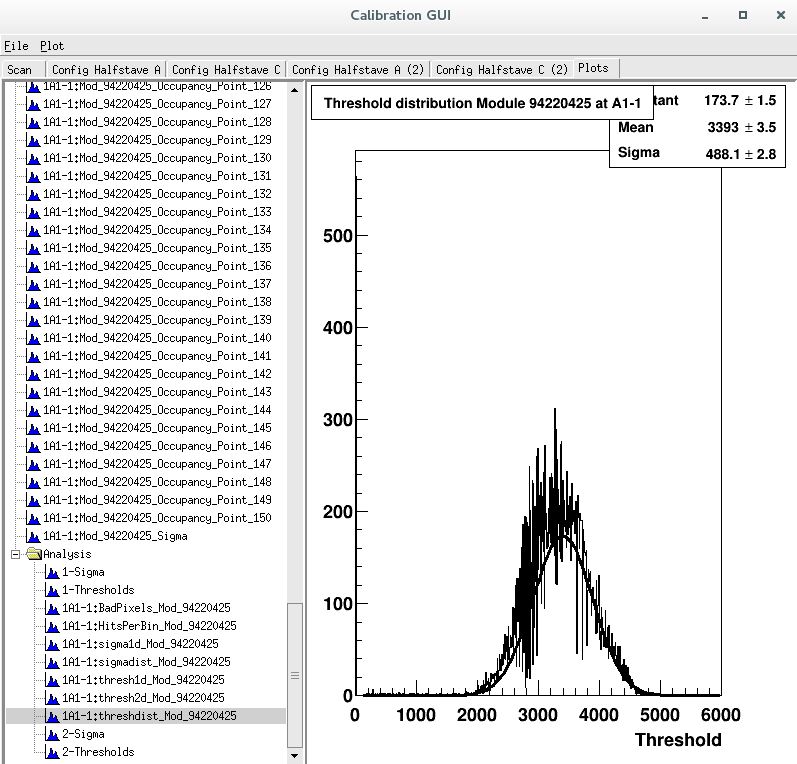Click histogram icon of Occupancy_Point_150 row
Screen dimensions: 797x764
click(33, 518)
